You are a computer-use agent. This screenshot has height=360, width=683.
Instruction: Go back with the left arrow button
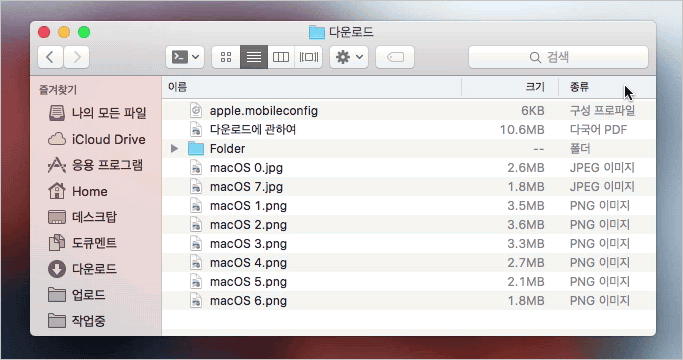50,57
